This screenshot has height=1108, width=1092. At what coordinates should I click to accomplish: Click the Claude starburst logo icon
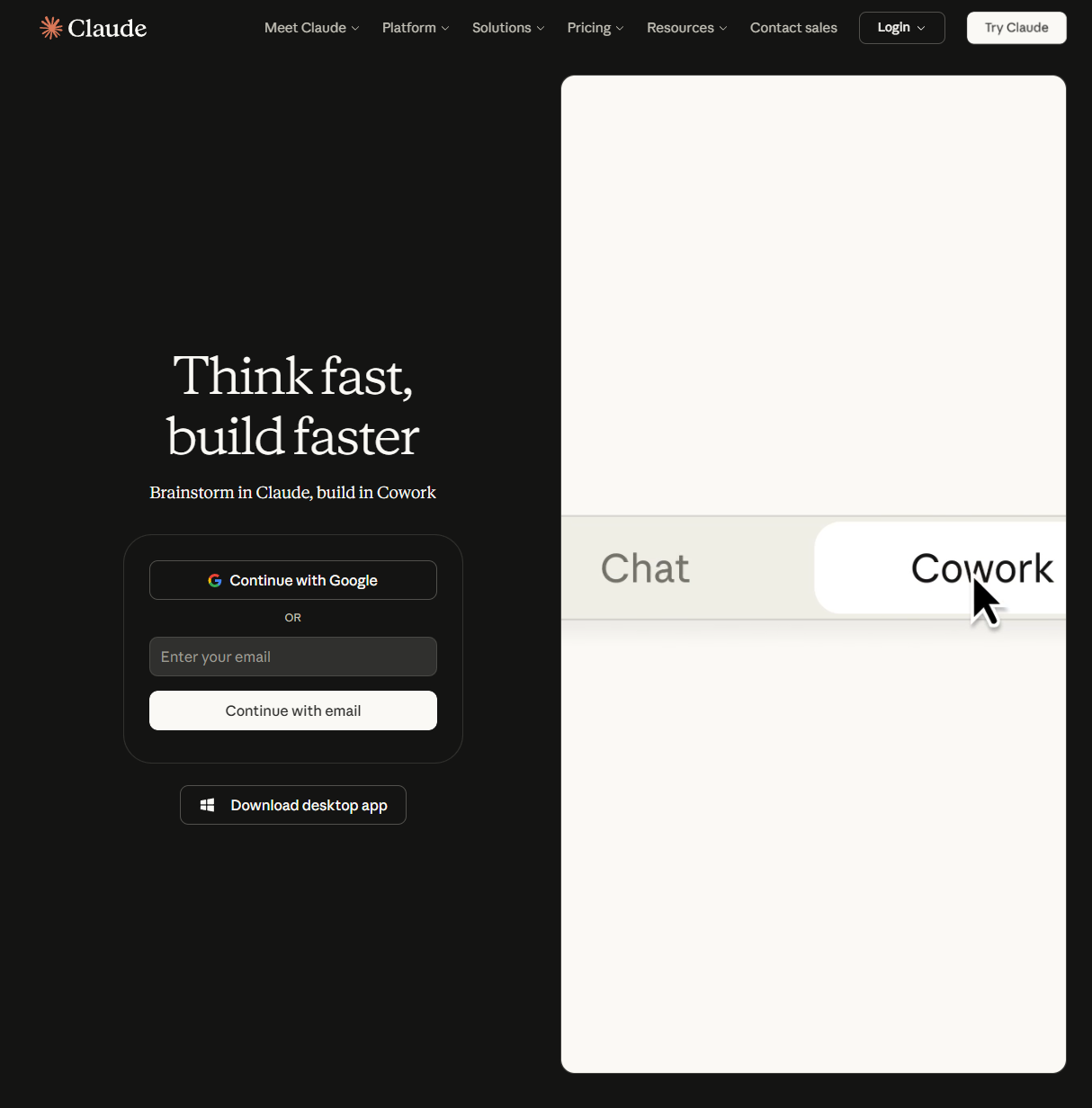pyautogui.click(x=51, y=28)
